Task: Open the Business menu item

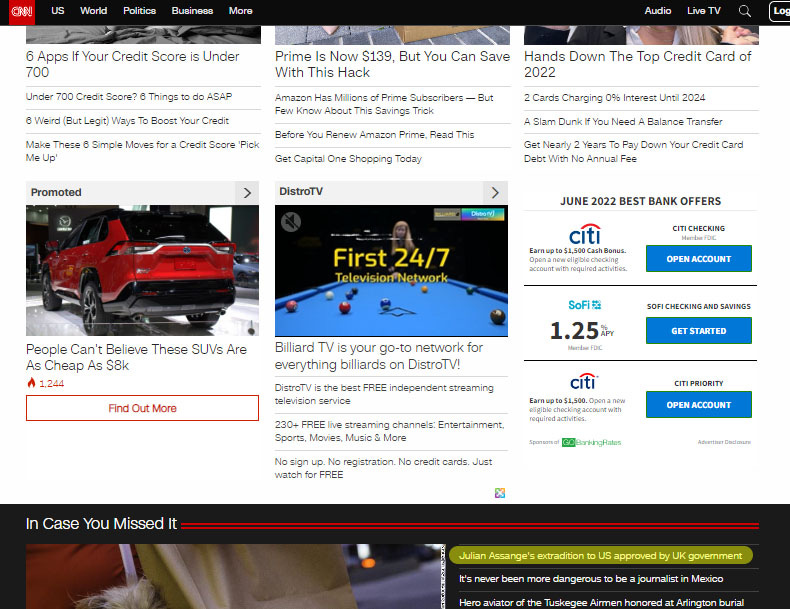Action: pos(192,11)
